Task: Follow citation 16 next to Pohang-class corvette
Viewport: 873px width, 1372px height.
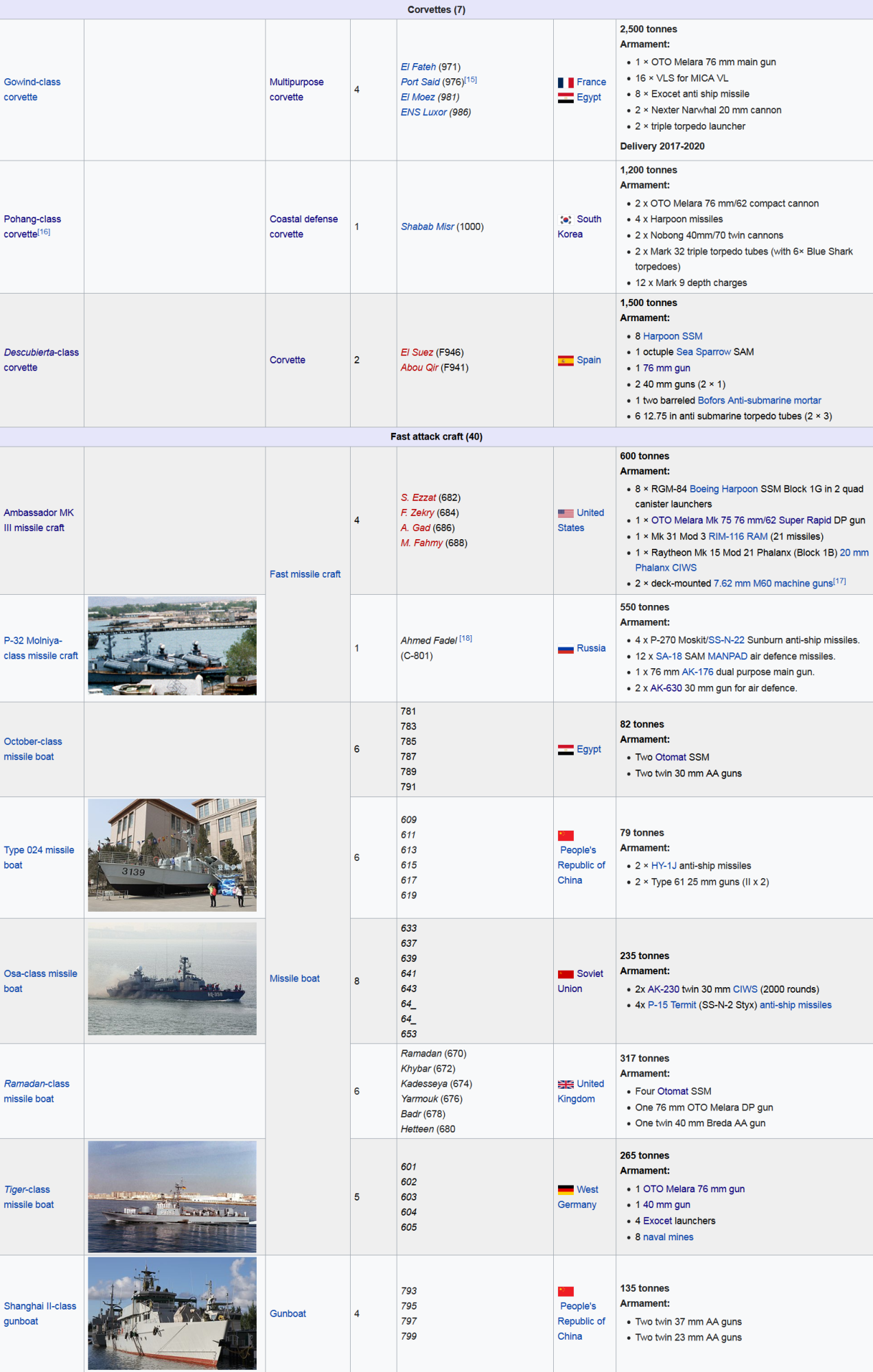Action: (44, 232)
